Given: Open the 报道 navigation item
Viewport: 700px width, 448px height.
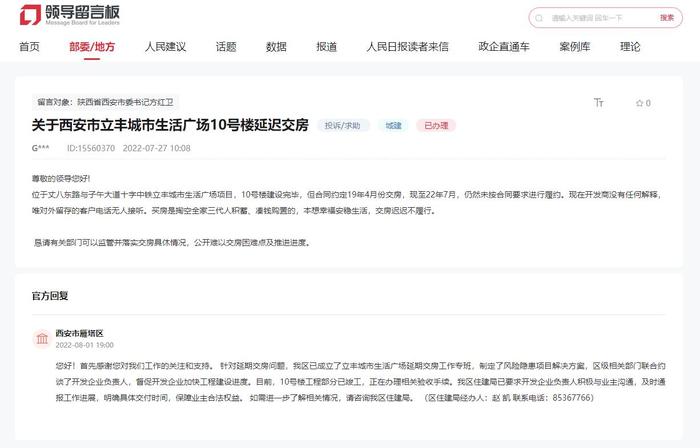Looking at the screenshot, I should coord(326,46).
